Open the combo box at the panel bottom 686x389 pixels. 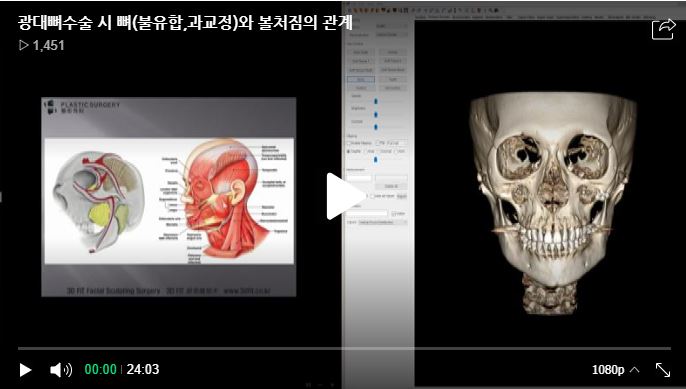383,222
